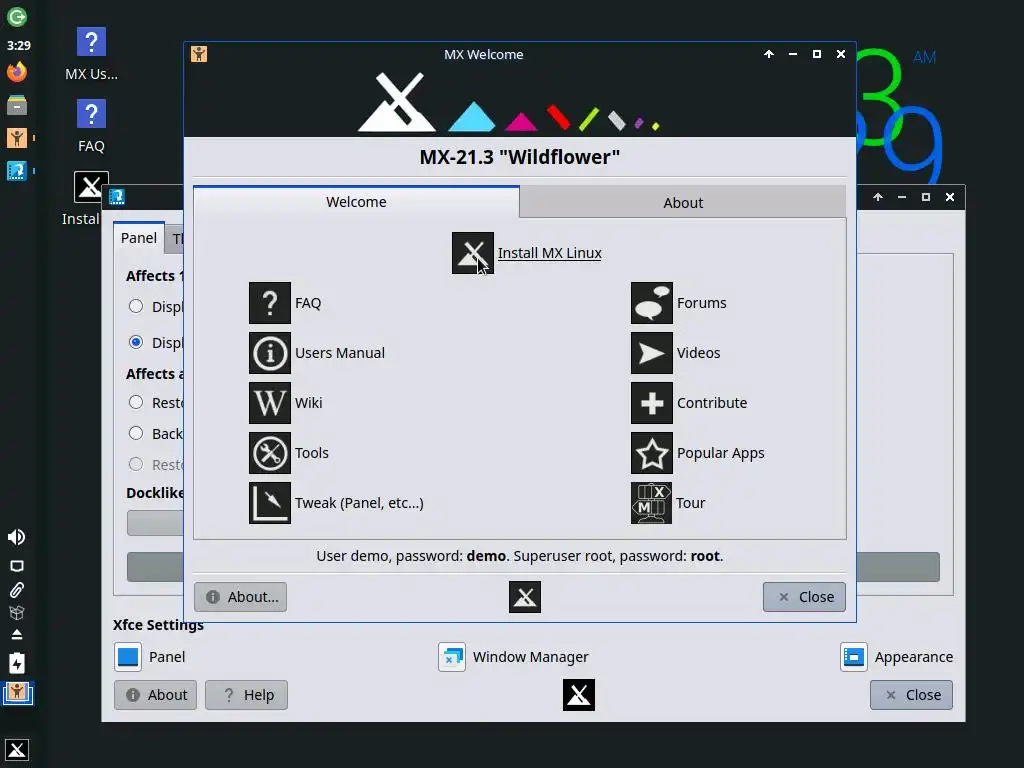Select the Panel tab in MX Tweak window
The height and width of the screenshot is (768, 1024).
tap(138, 238)
